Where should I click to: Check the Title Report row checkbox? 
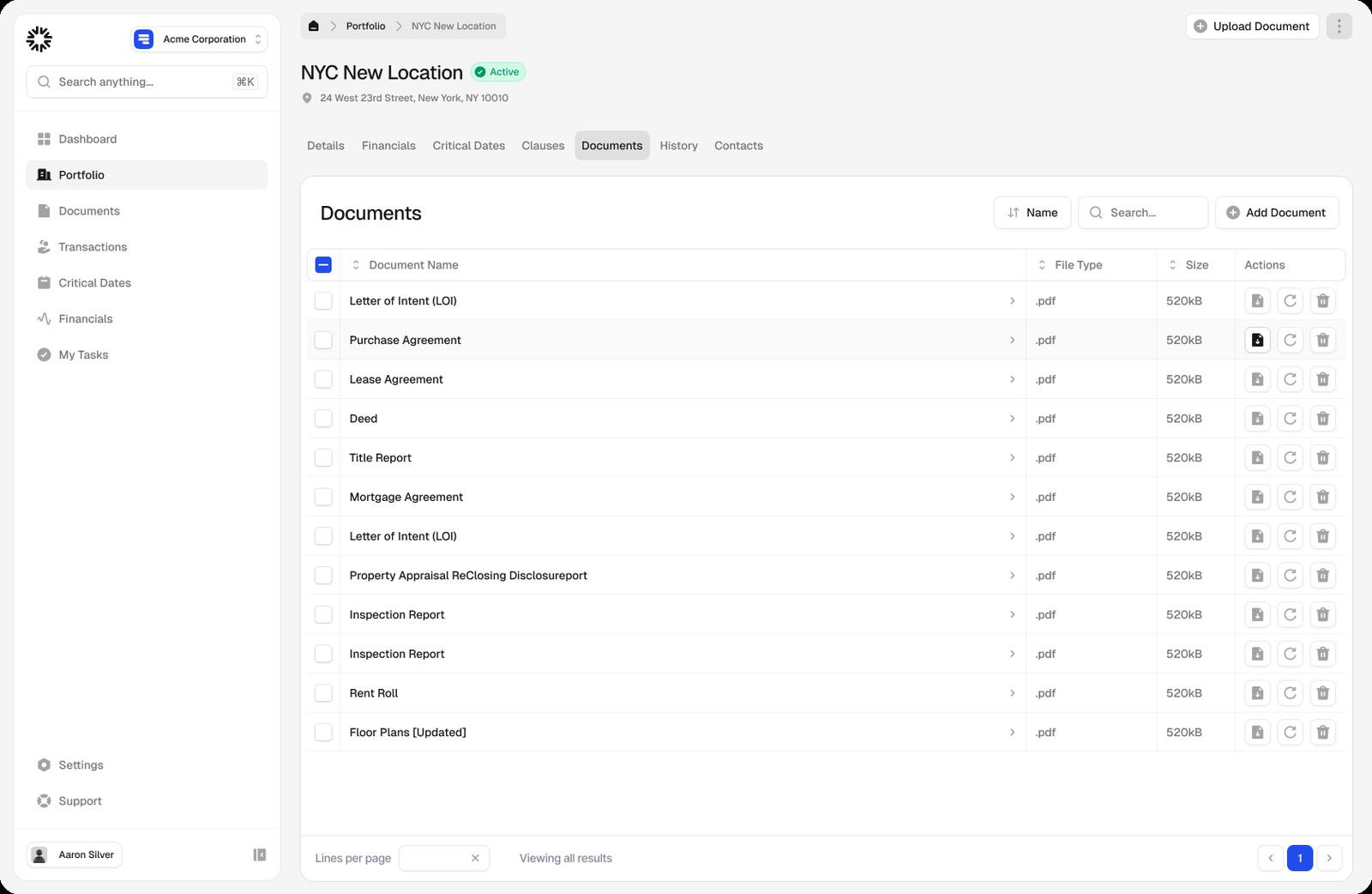[x=323, y=458]
